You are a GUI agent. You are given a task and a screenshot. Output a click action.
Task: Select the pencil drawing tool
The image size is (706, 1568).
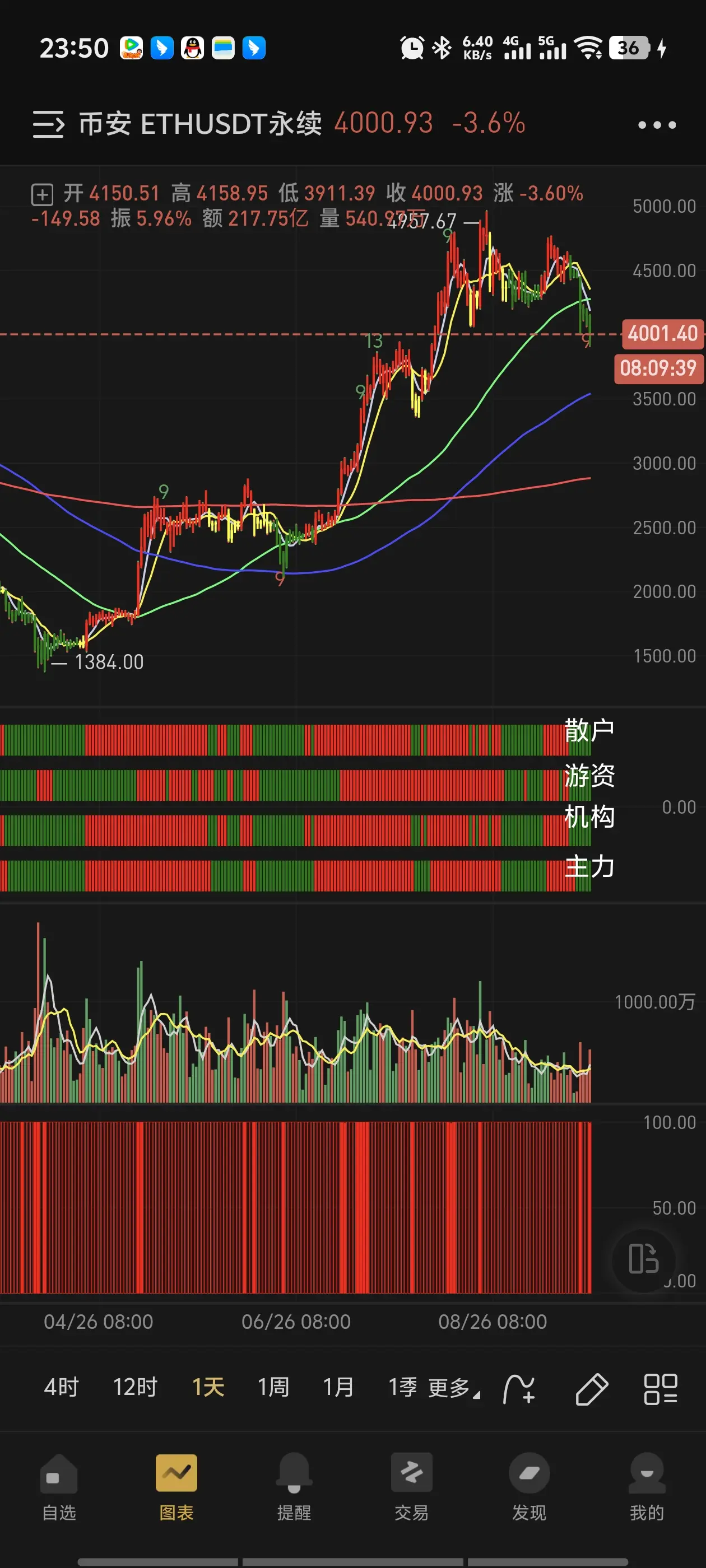(592, 1389)
